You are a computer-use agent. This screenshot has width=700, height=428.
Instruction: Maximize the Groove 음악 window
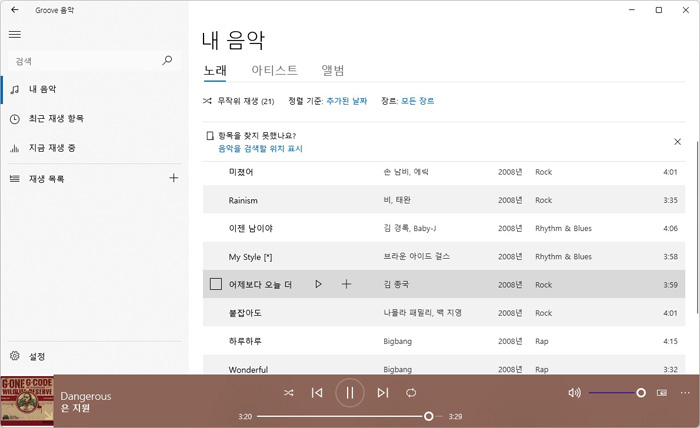point(658,10)
